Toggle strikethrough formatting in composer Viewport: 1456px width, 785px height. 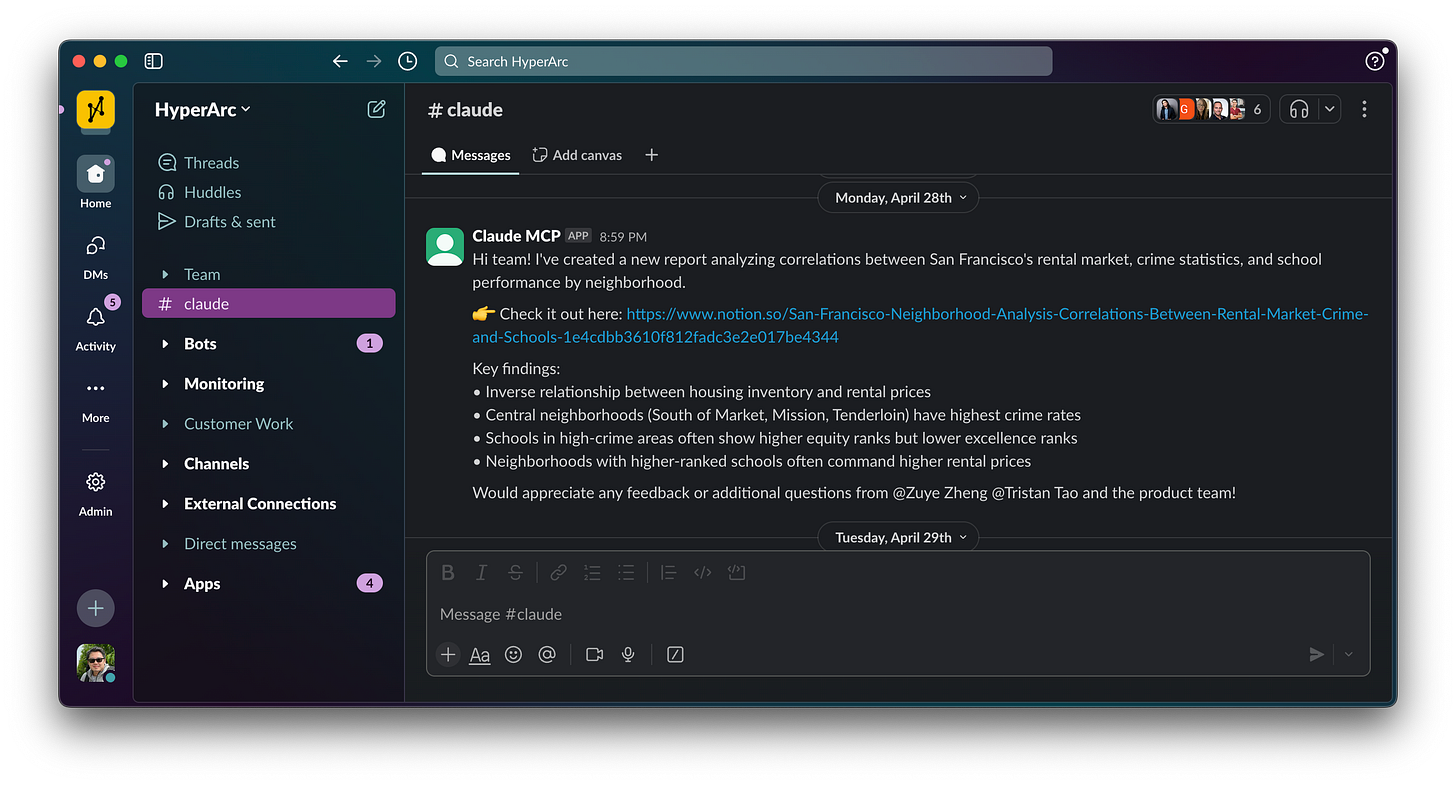(x=515, y=572)
